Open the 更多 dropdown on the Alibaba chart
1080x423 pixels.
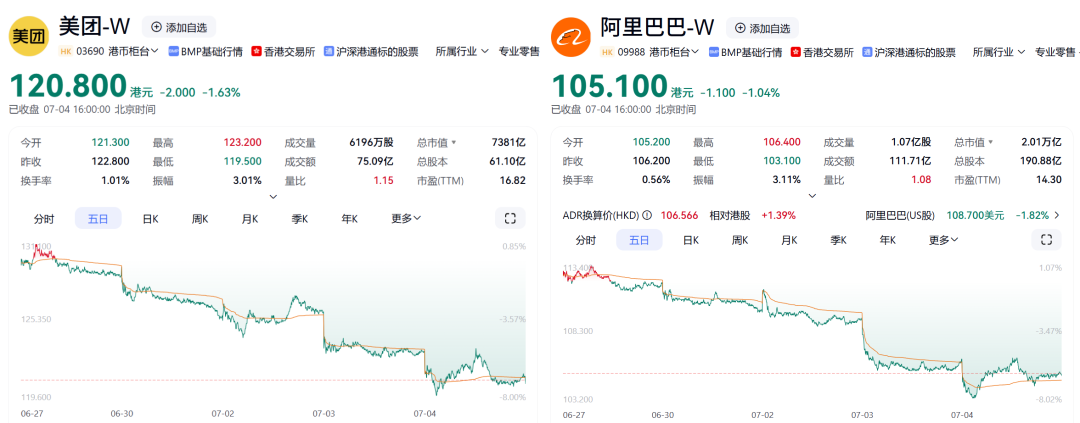point(944,240)
